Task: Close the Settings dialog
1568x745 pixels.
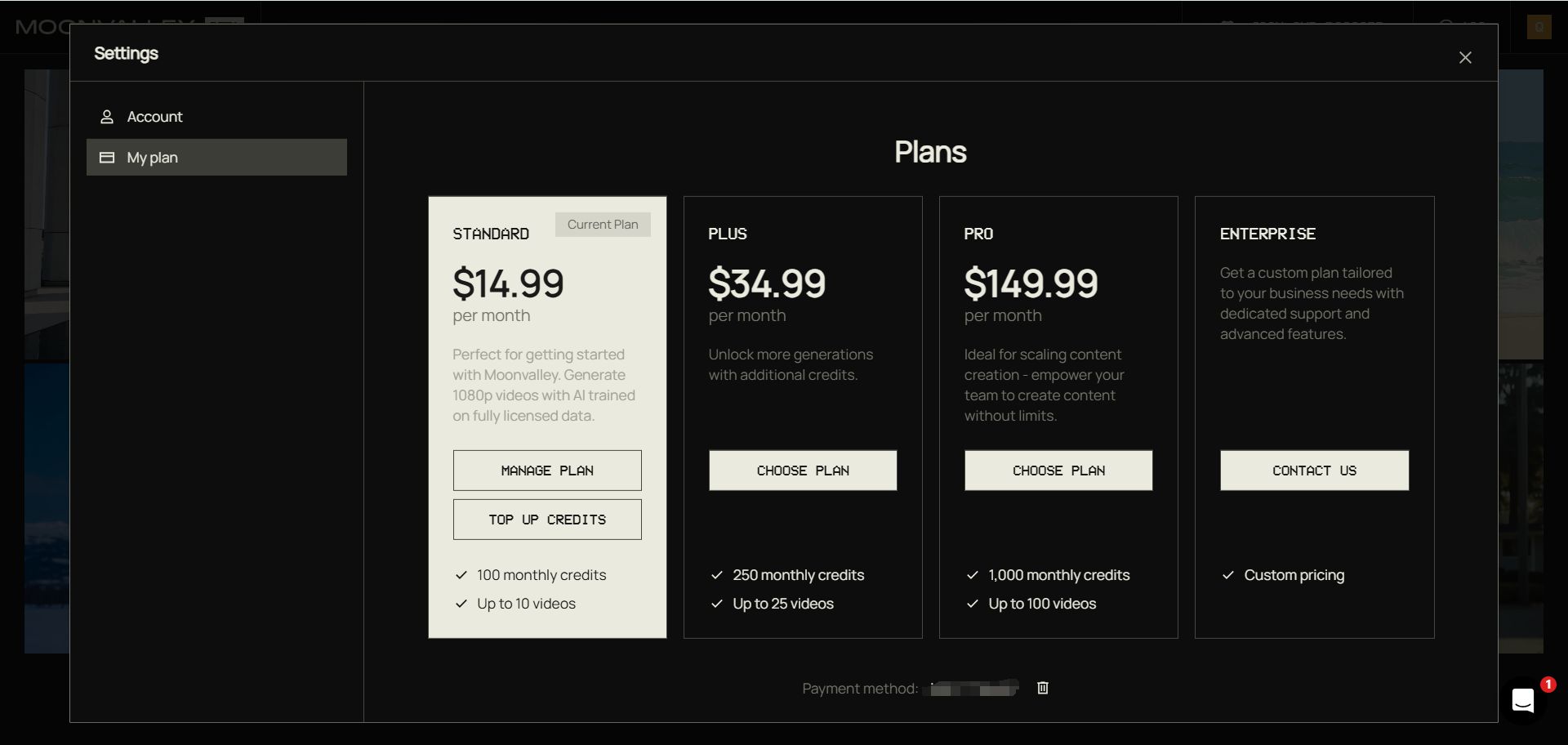Action: coord(1465,57)
